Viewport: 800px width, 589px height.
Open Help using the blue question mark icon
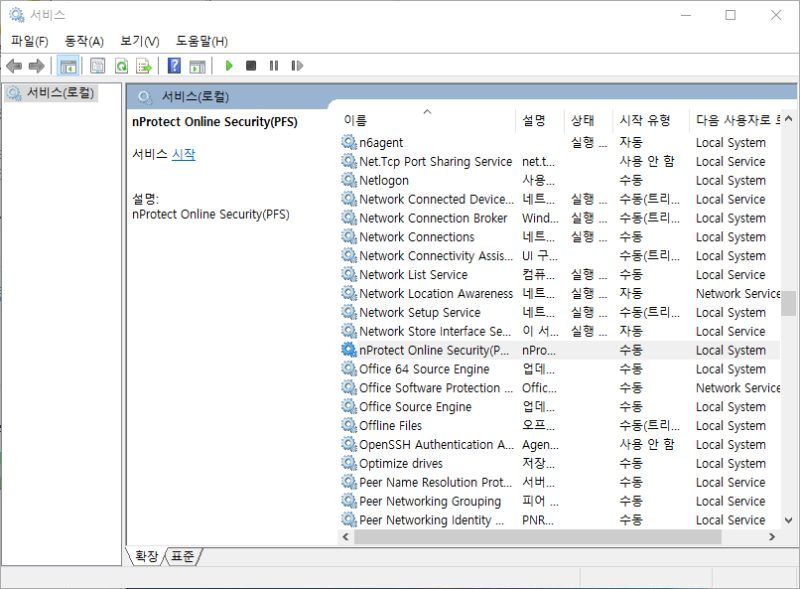click(x=173, y=66)
